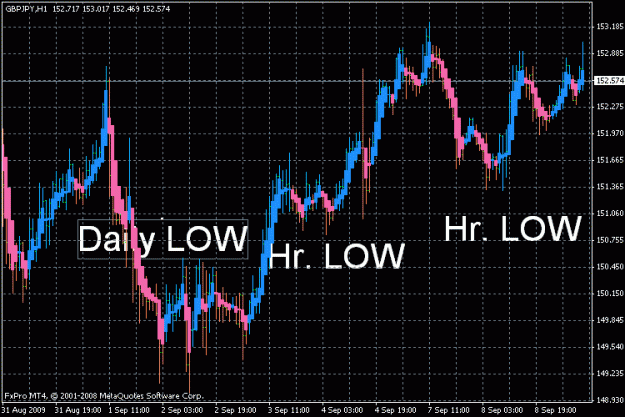625x417 pixels.
Task: Click the 151.365 price axis label
Action: pos(610,187)
